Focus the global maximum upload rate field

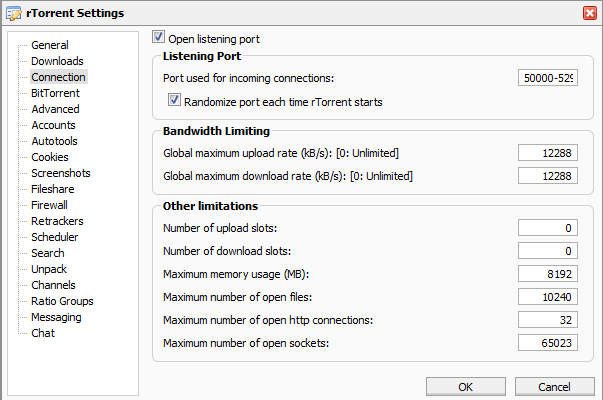tap(548, 153)
